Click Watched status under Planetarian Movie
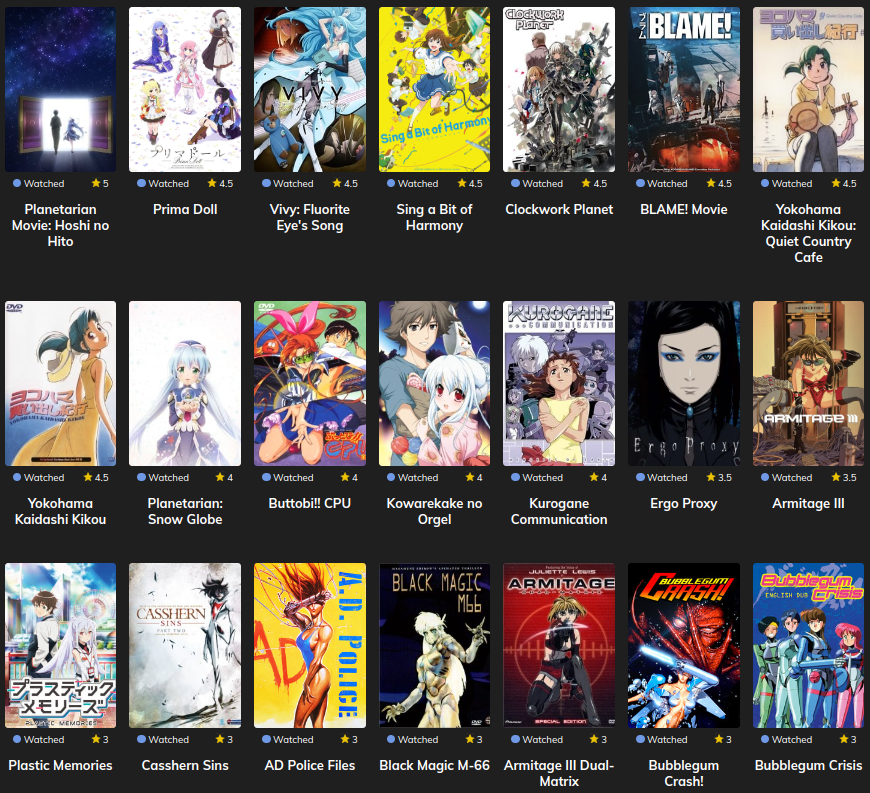Viewport: 870px width, 793px height. pos(38,183)
